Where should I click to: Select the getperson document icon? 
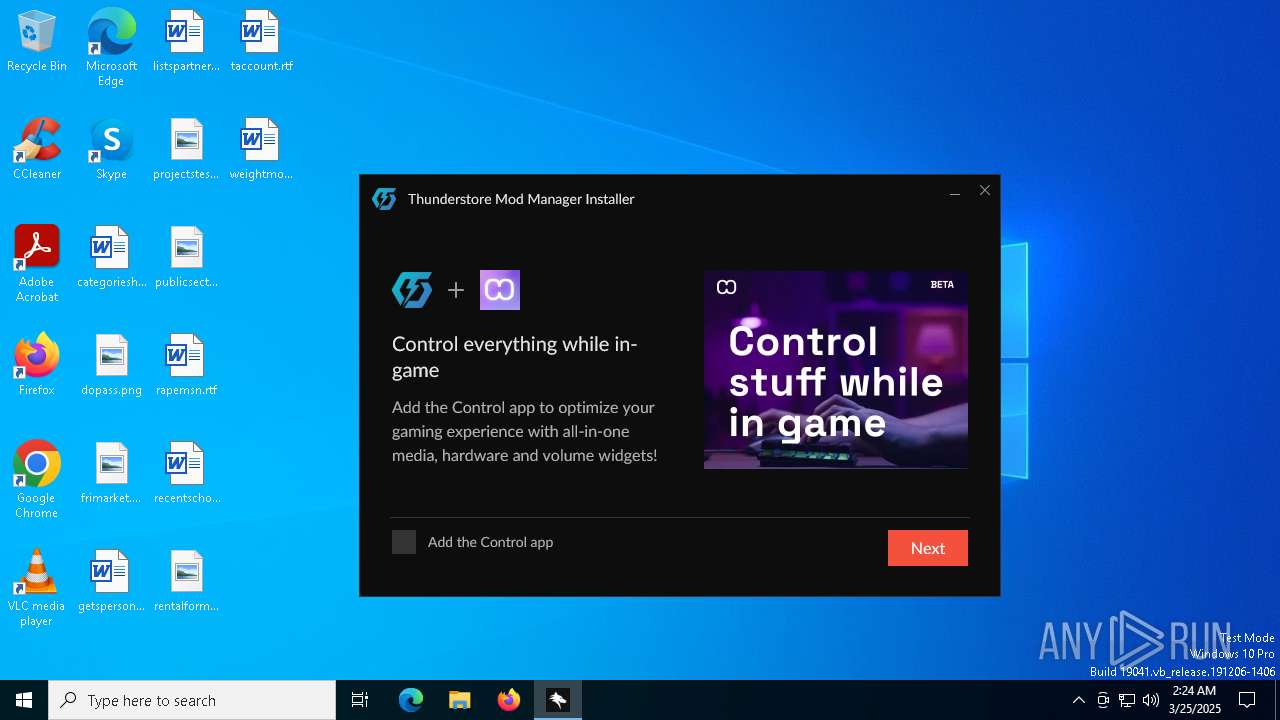click(x=111, y=582)
